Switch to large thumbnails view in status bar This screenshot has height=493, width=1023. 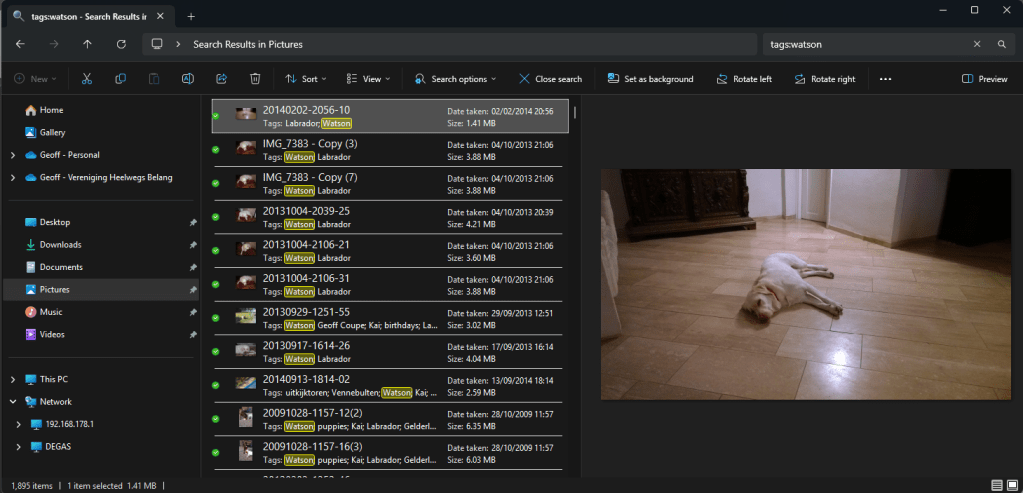click(x=1013, y=485)
